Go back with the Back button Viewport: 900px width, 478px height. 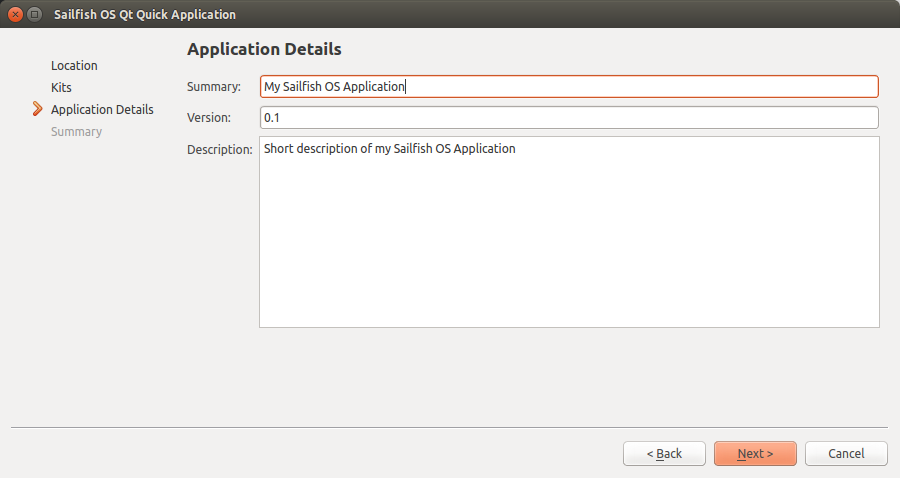[x=664, y=454]
